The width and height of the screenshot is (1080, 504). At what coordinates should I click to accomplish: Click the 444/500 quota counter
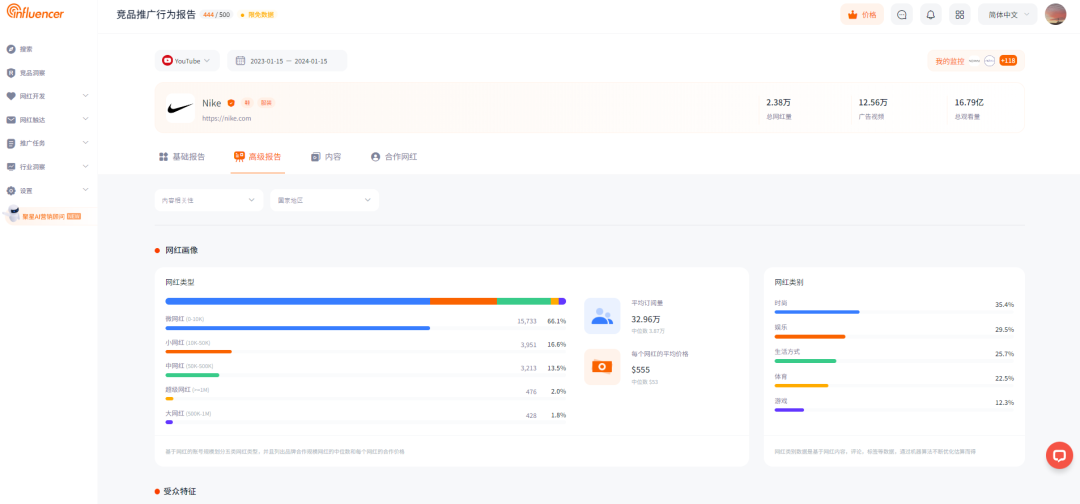216,14
